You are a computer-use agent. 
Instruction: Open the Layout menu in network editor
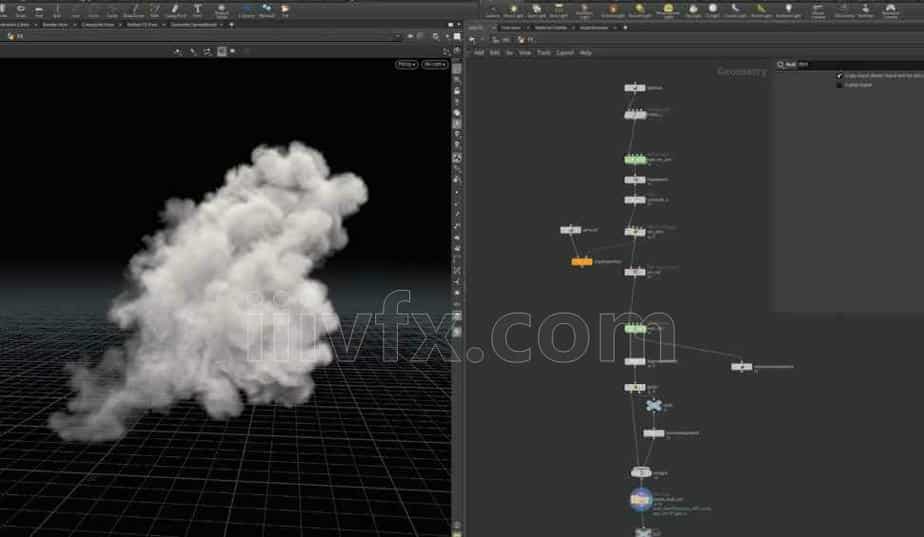565,52
